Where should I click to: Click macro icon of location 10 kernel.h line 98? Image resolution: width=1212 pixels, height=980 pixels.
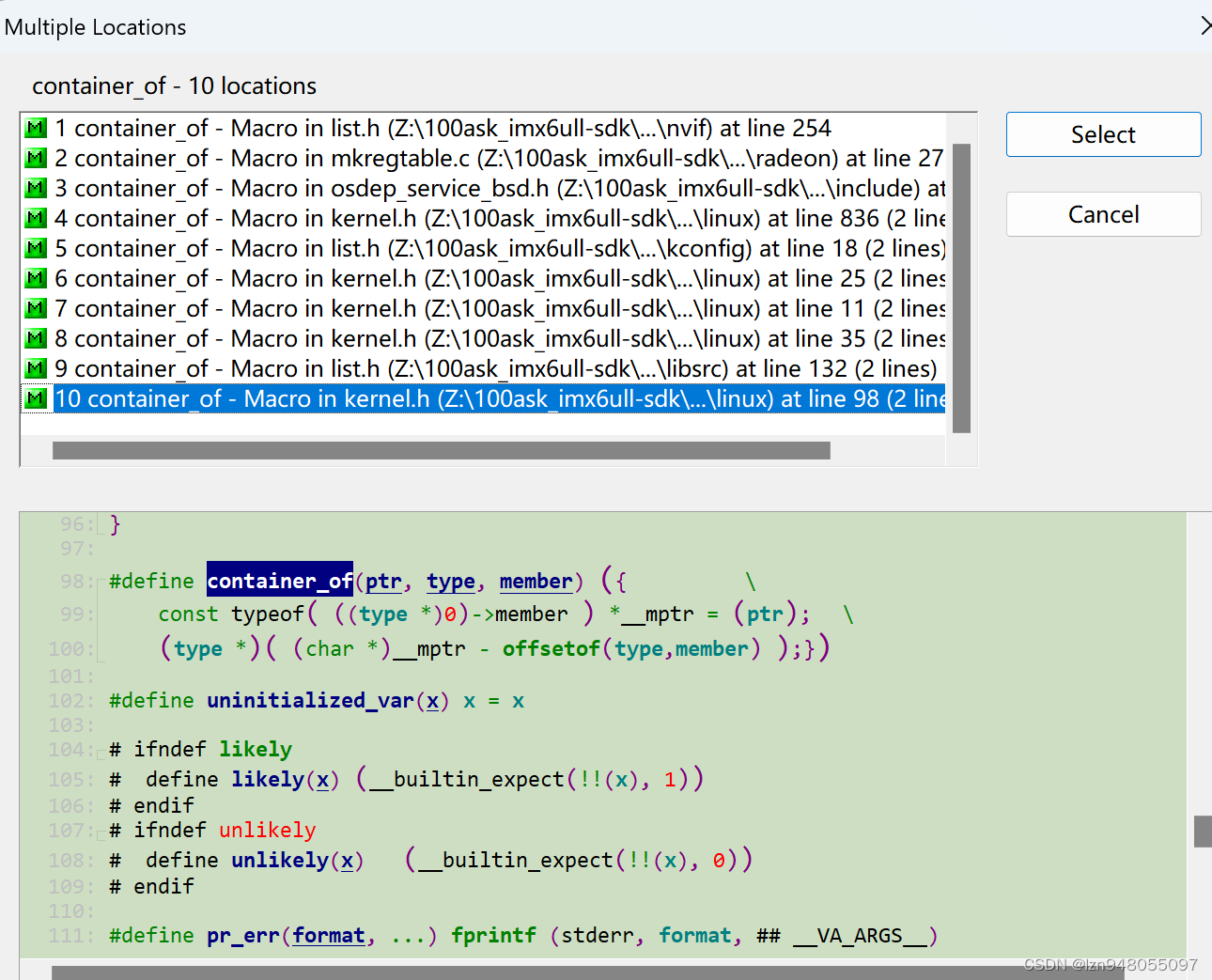coord(36,398)
